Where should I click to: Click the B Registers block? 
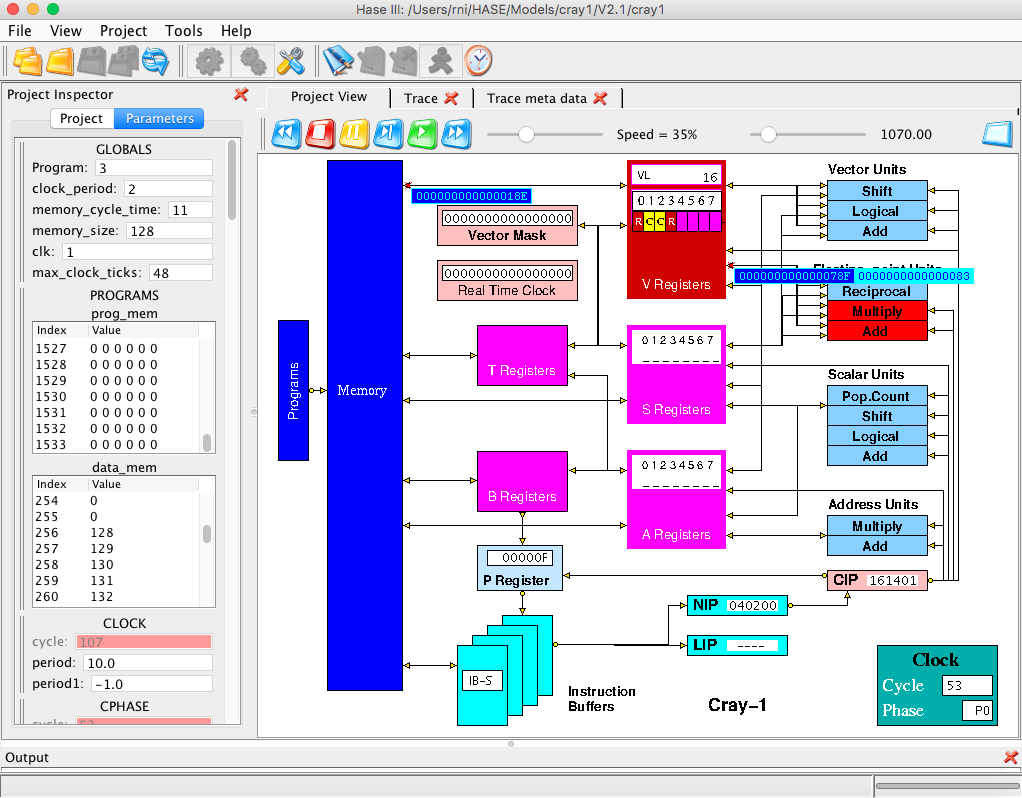point(522,481)
